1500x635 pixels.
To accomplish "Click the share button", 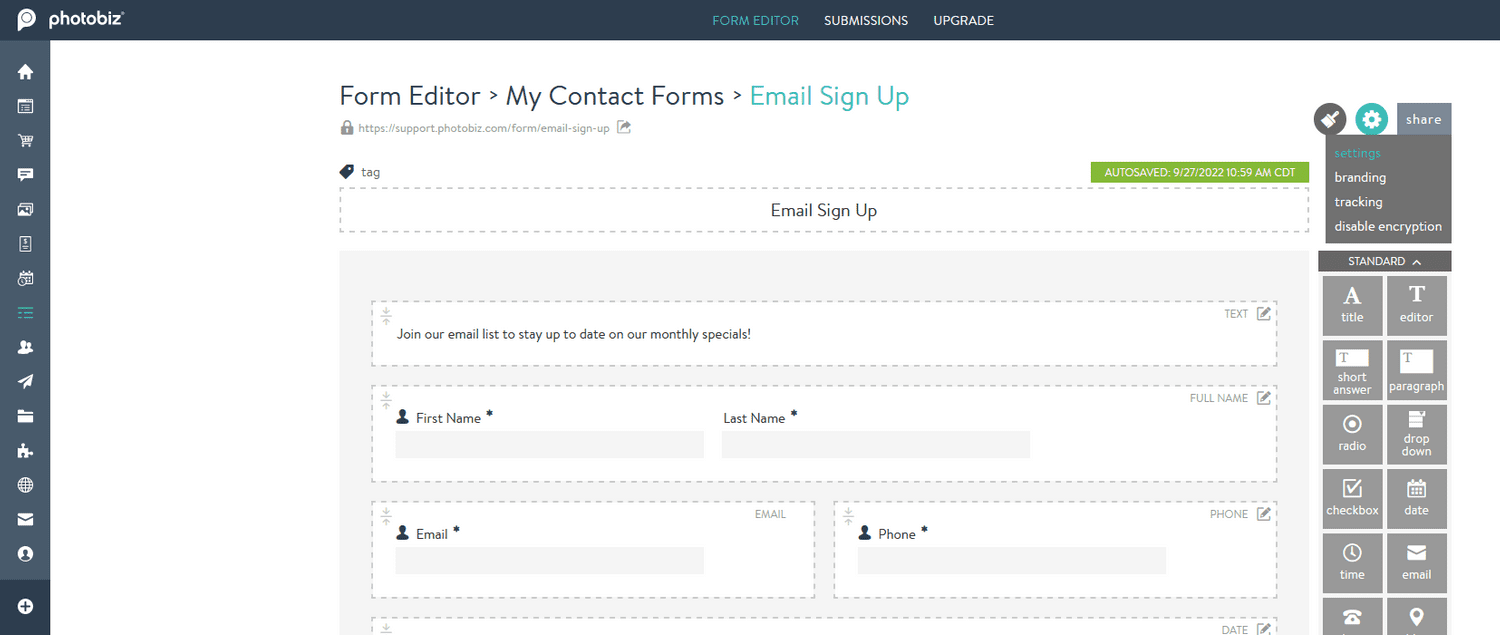I will point(1423,118).
